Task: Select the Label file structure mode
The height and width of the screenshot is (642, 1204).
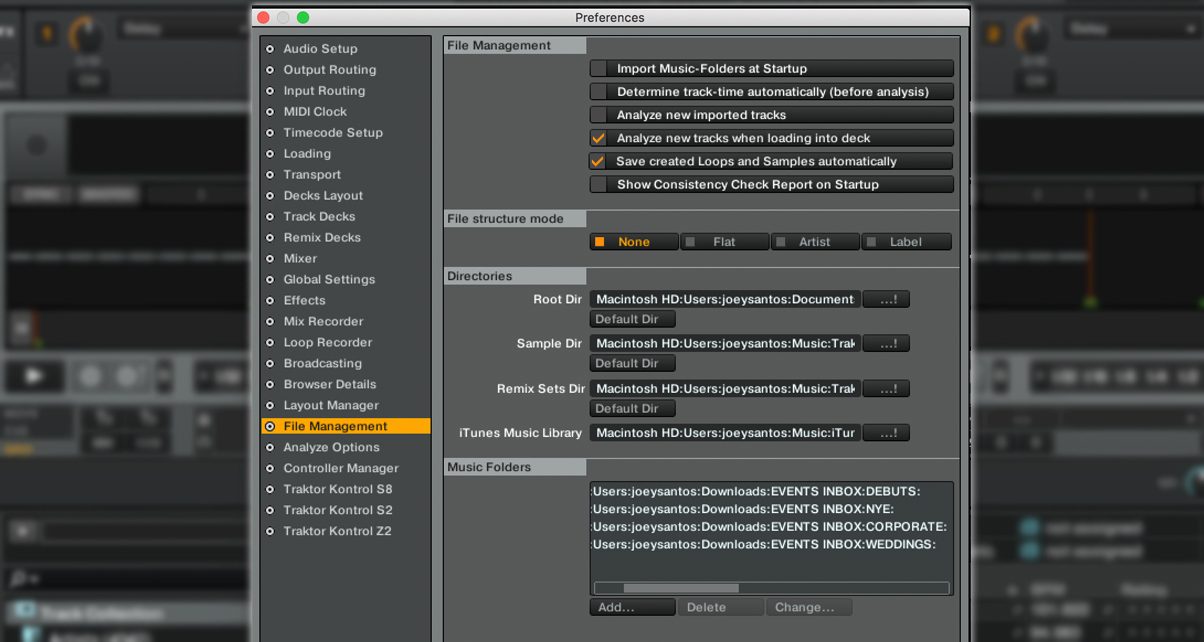Action: pyautogui.click(x=906, y=241)
